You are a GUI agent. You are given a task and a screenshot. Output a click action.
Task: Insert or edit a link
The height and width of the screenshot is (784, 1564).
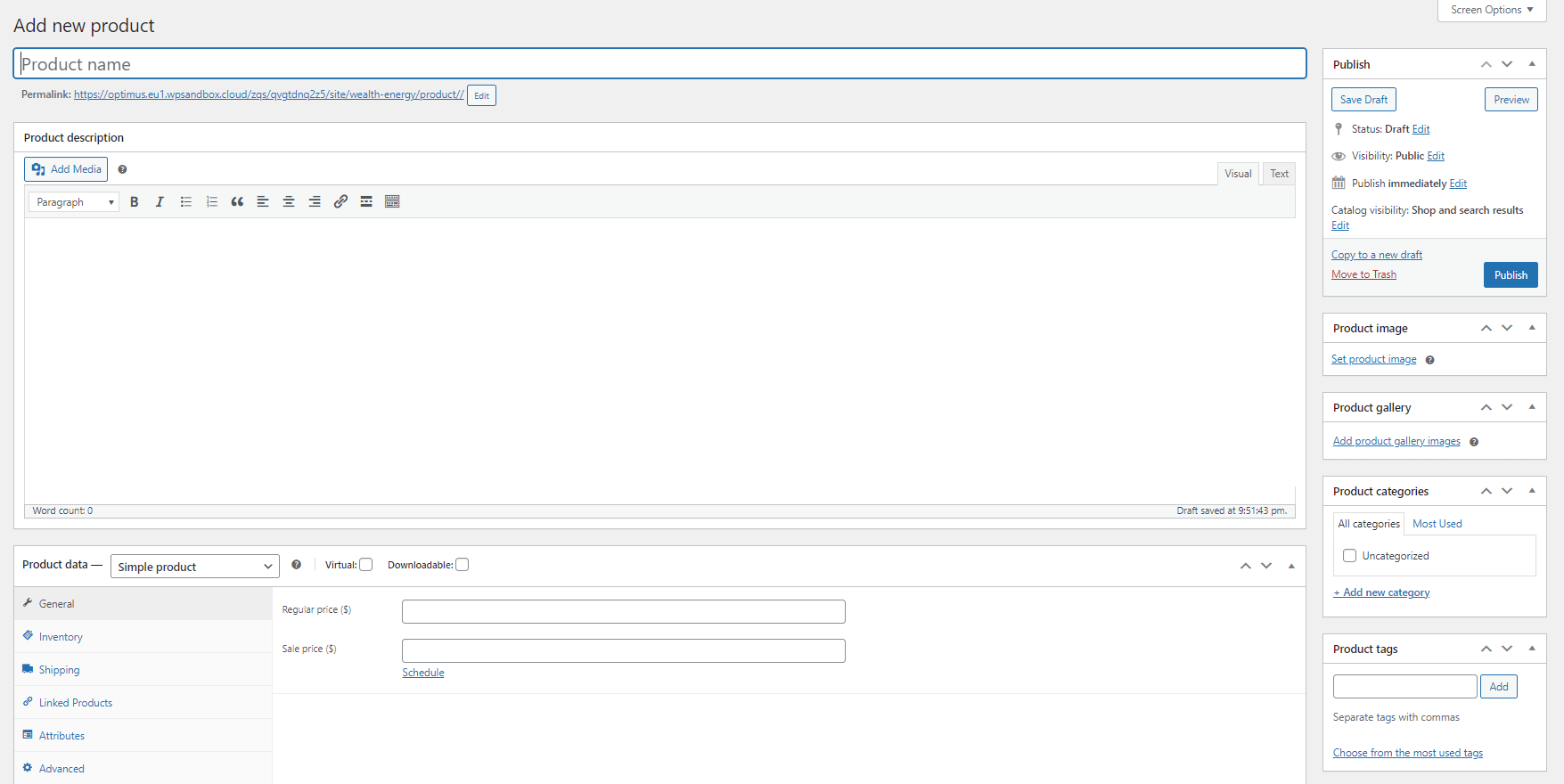[x=340, y=202]
